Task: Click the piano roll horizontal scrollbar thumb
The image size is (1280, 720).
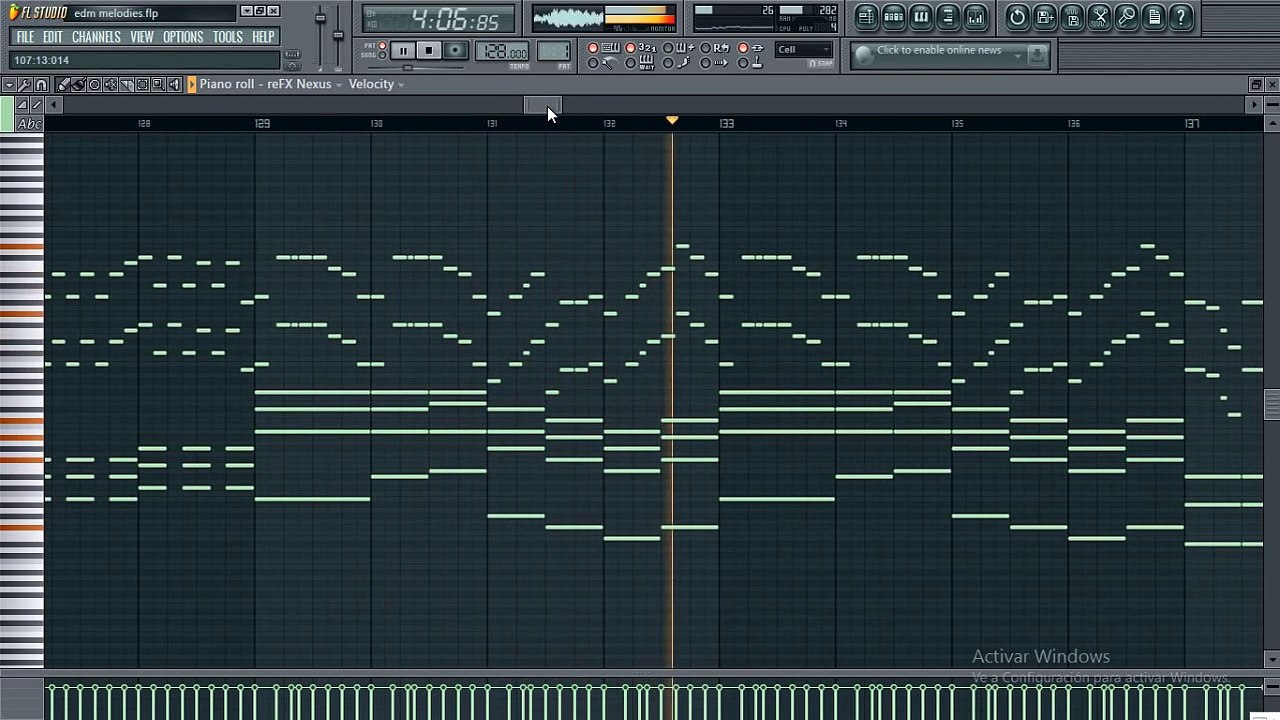Action: click(x=543, y=105)
